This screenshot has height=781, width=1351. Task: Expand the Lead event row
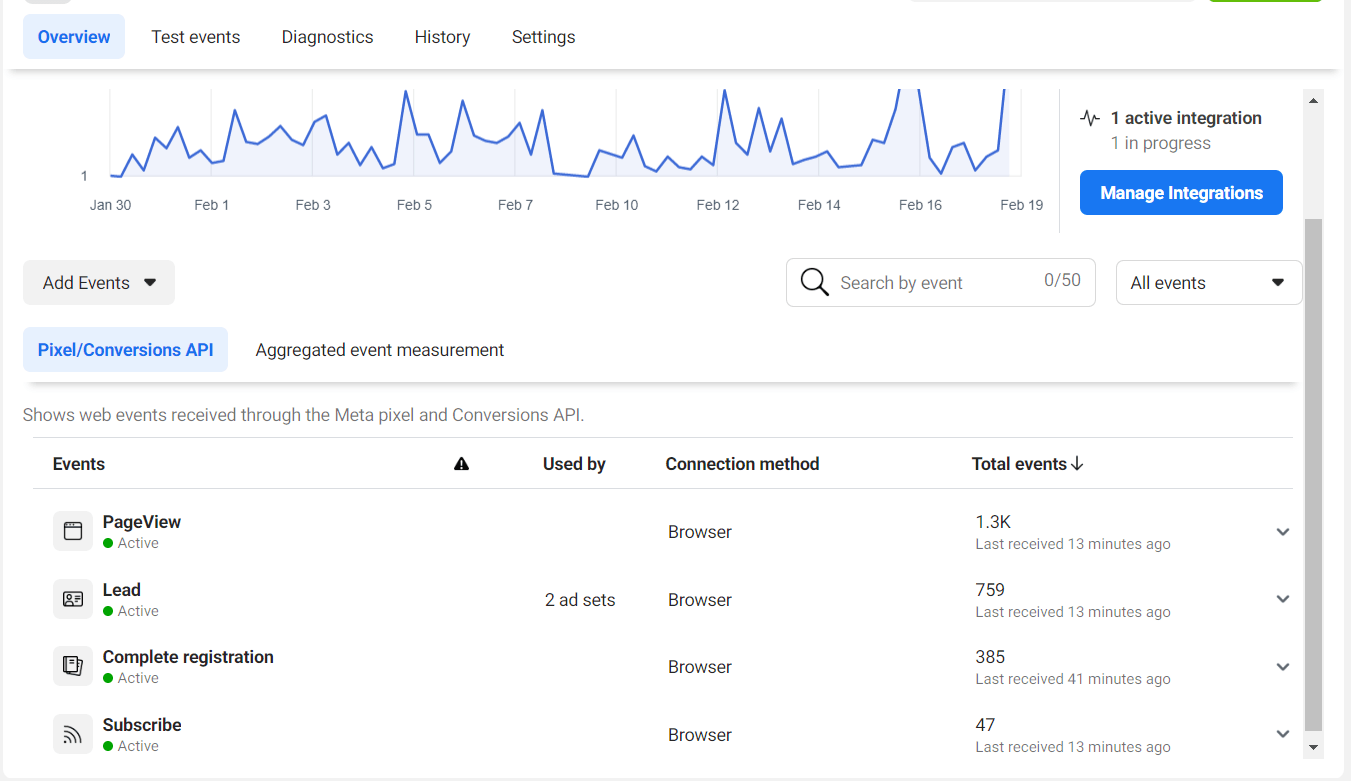pos(1283,599)
